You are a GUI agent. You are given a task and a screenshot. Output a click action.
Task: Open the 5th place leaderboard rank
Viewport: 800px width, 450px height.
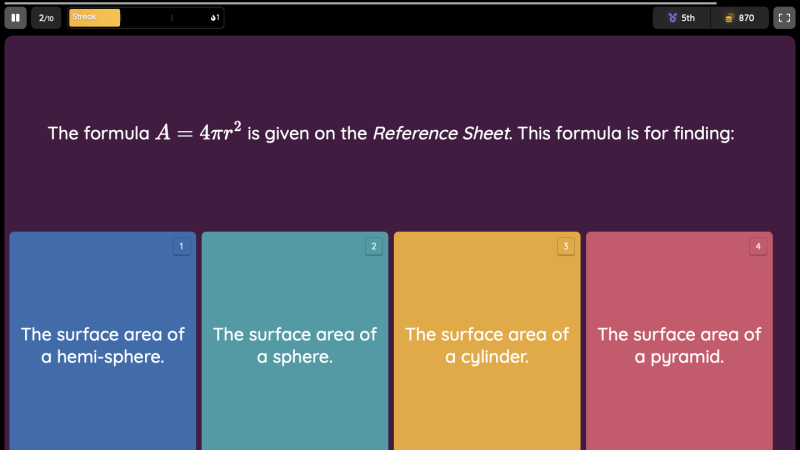682,18
